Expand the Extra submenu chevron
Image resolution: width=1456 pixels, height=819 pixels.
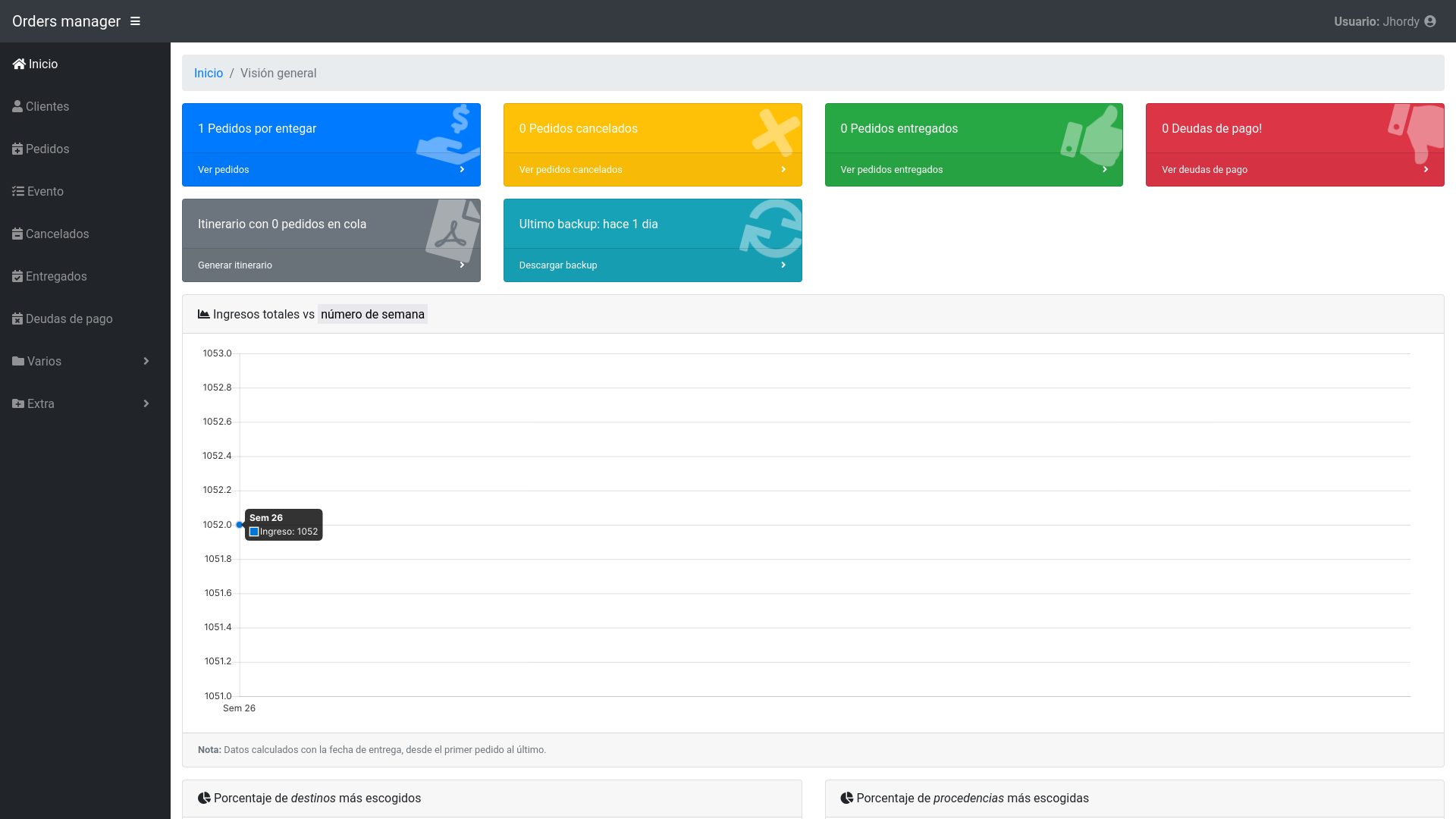point(146,403)
